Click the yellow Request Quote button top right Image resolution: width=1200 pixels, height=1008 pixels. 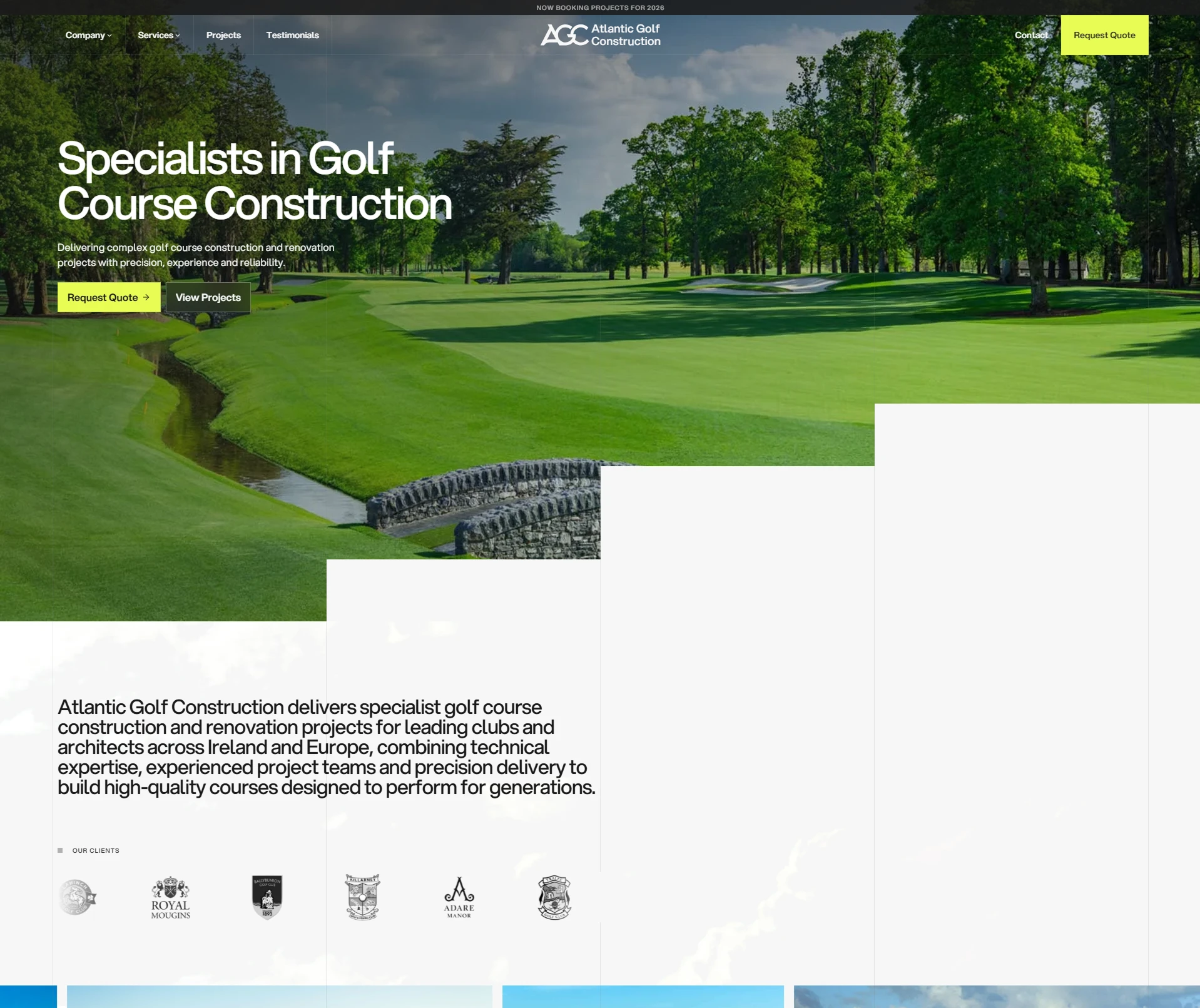pyautogui.click(x=1104, y=35)
